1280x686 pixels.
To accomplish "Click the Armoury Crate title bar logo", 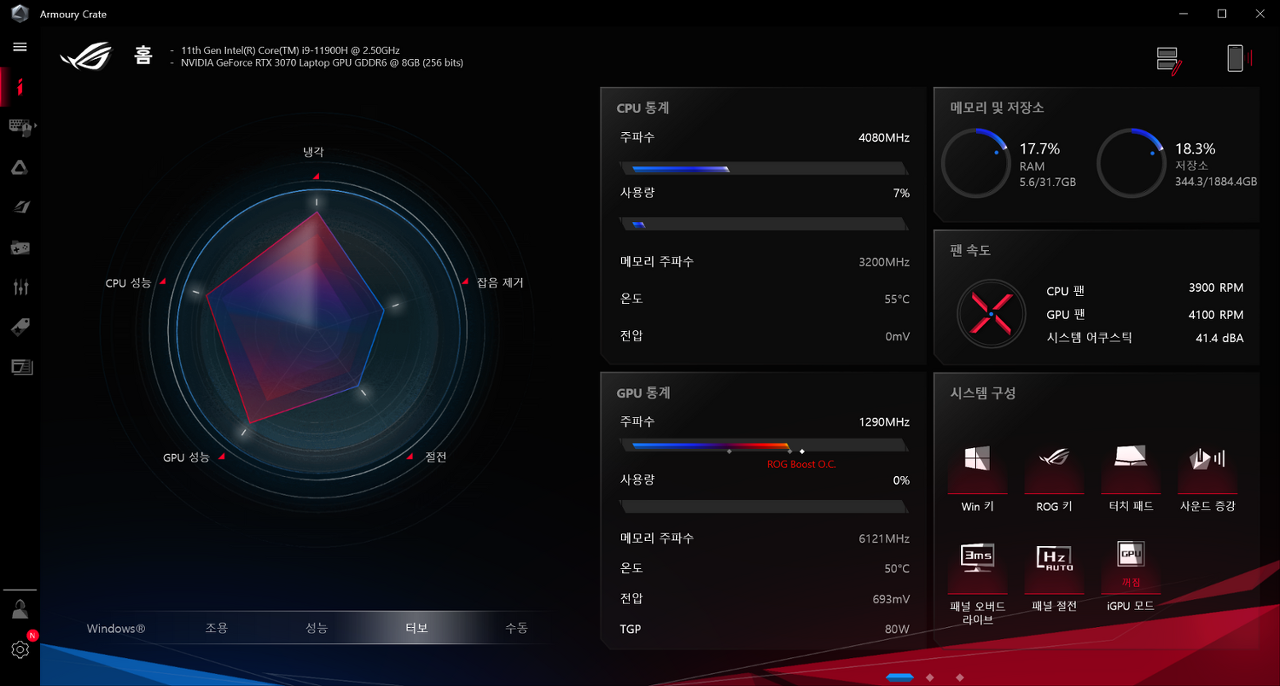I will coord(20,14).
